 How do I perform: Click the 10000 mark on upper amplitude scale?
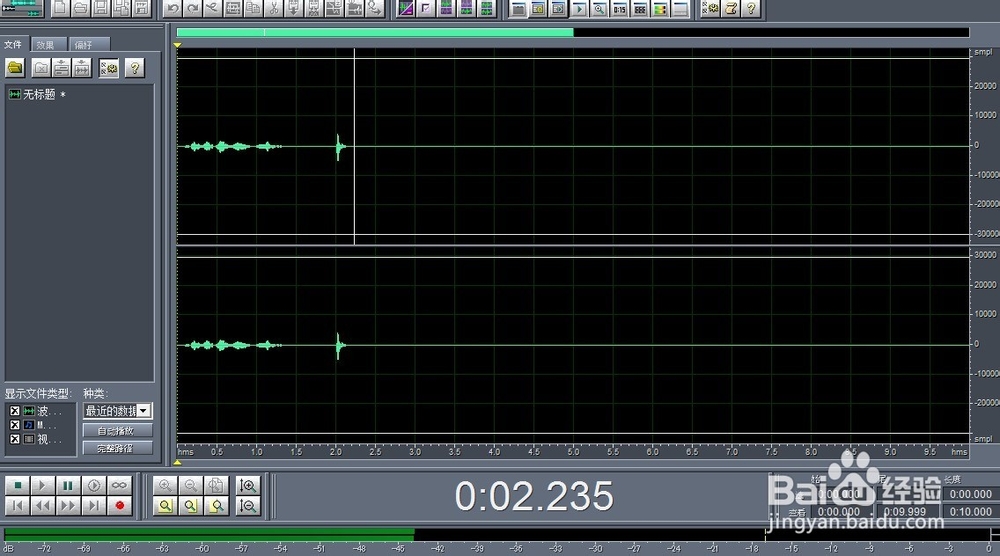(x=985, y=115)
